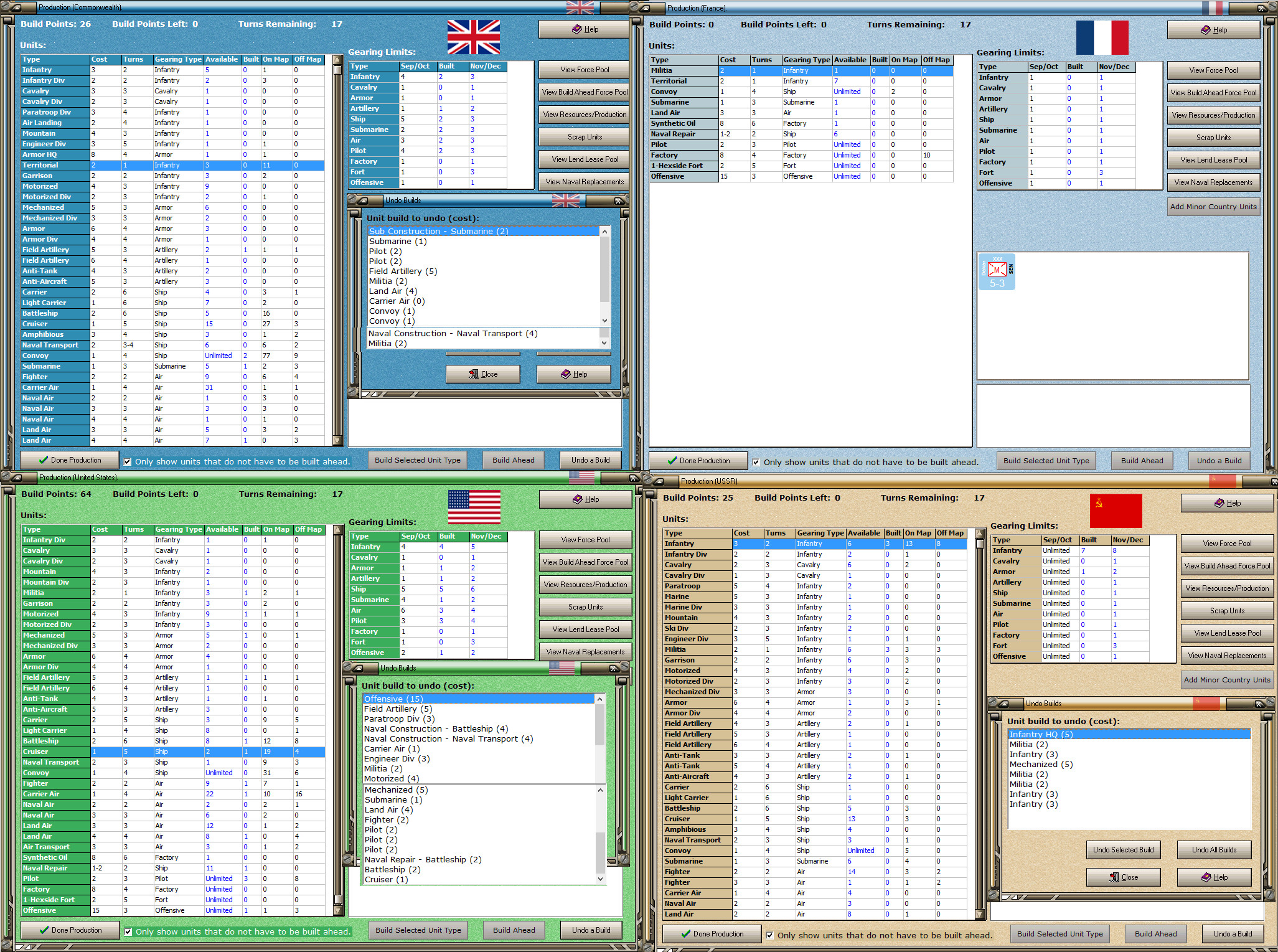Toggle United States 'Only show units' checkbox
Screen dimensions: 1278x952
(128, 932)
